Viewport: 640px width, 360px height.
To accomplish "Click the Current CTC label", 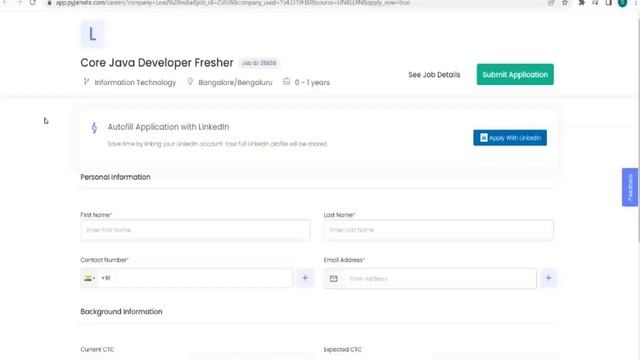I will [97, 349].
